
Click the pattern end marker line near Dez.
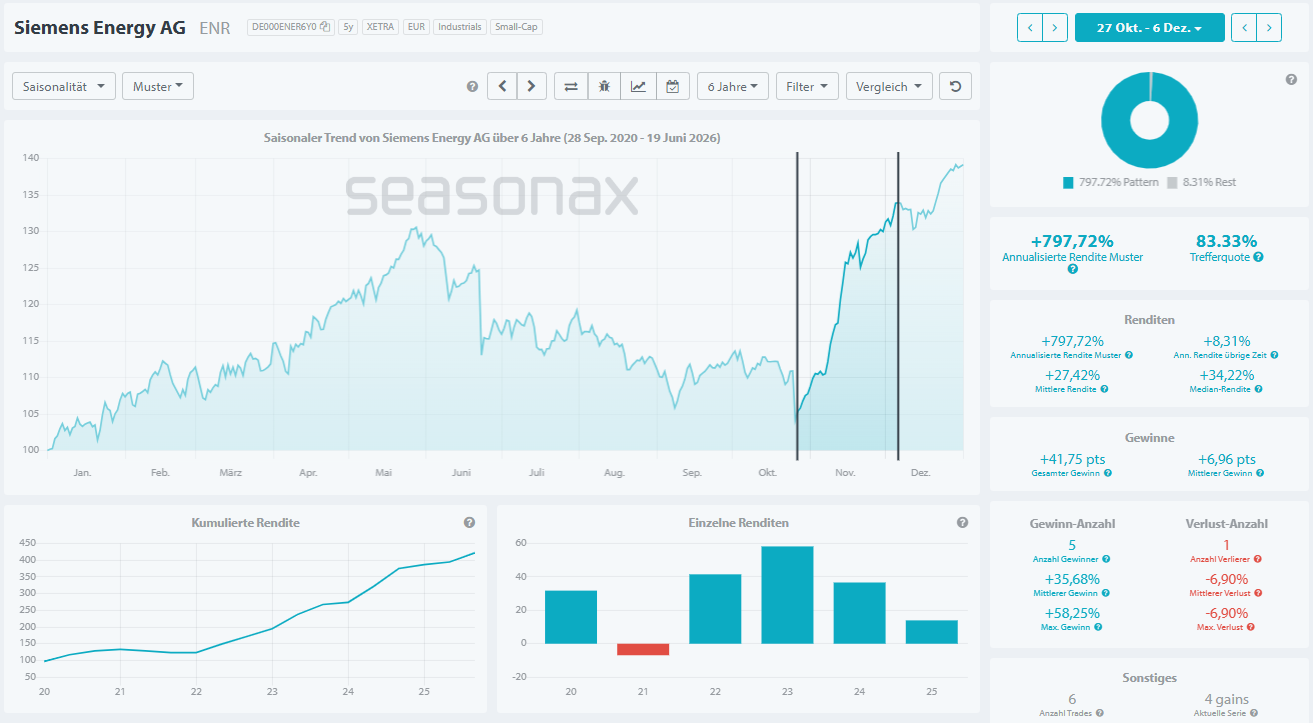[x=898, y=305]
